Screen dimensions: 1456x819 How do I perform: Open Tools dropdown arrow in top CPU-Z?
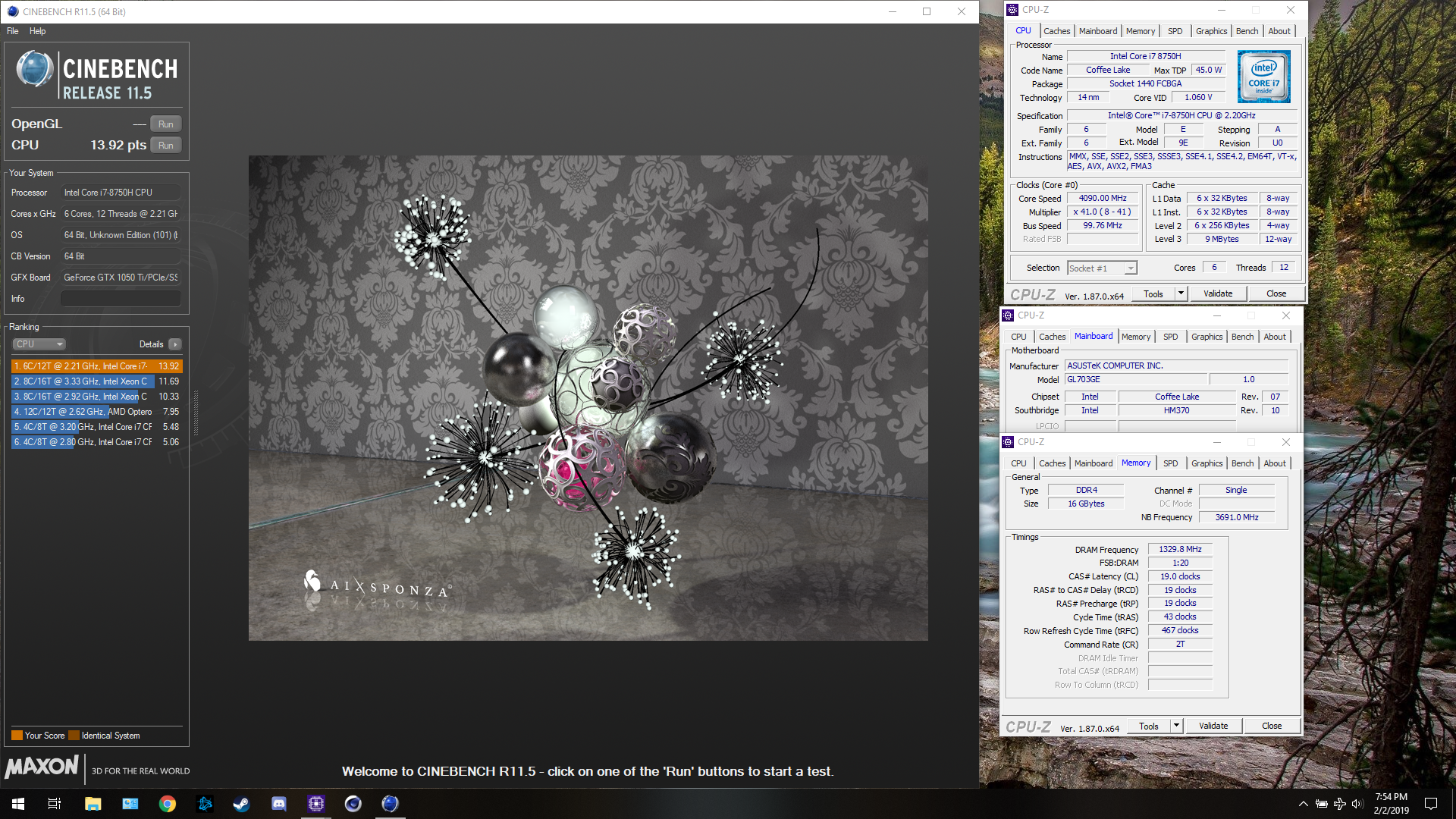tap(1181, 294)
